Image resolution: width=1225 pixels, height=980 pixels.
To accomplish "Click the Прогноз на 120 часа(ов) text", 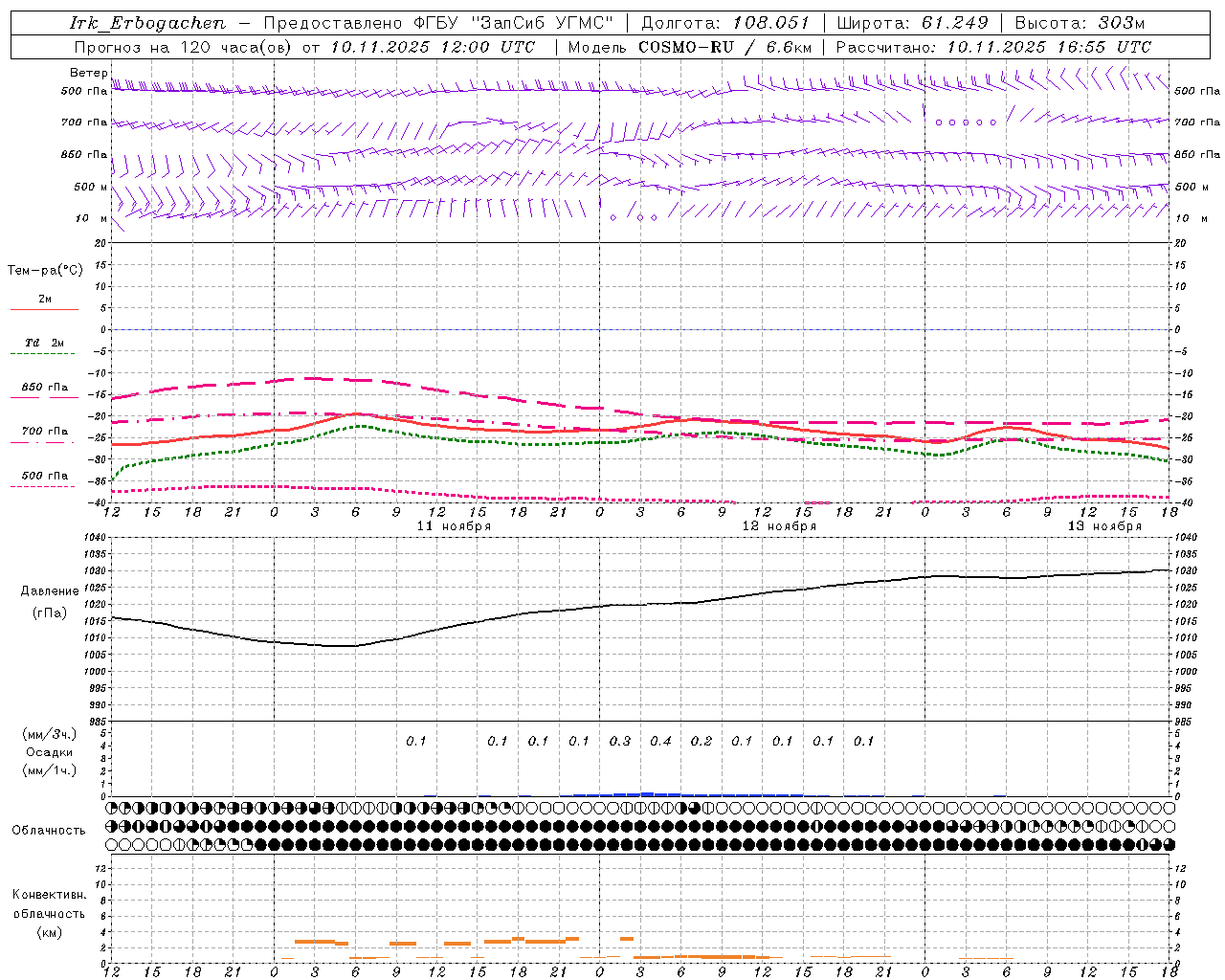I will 184,47.
